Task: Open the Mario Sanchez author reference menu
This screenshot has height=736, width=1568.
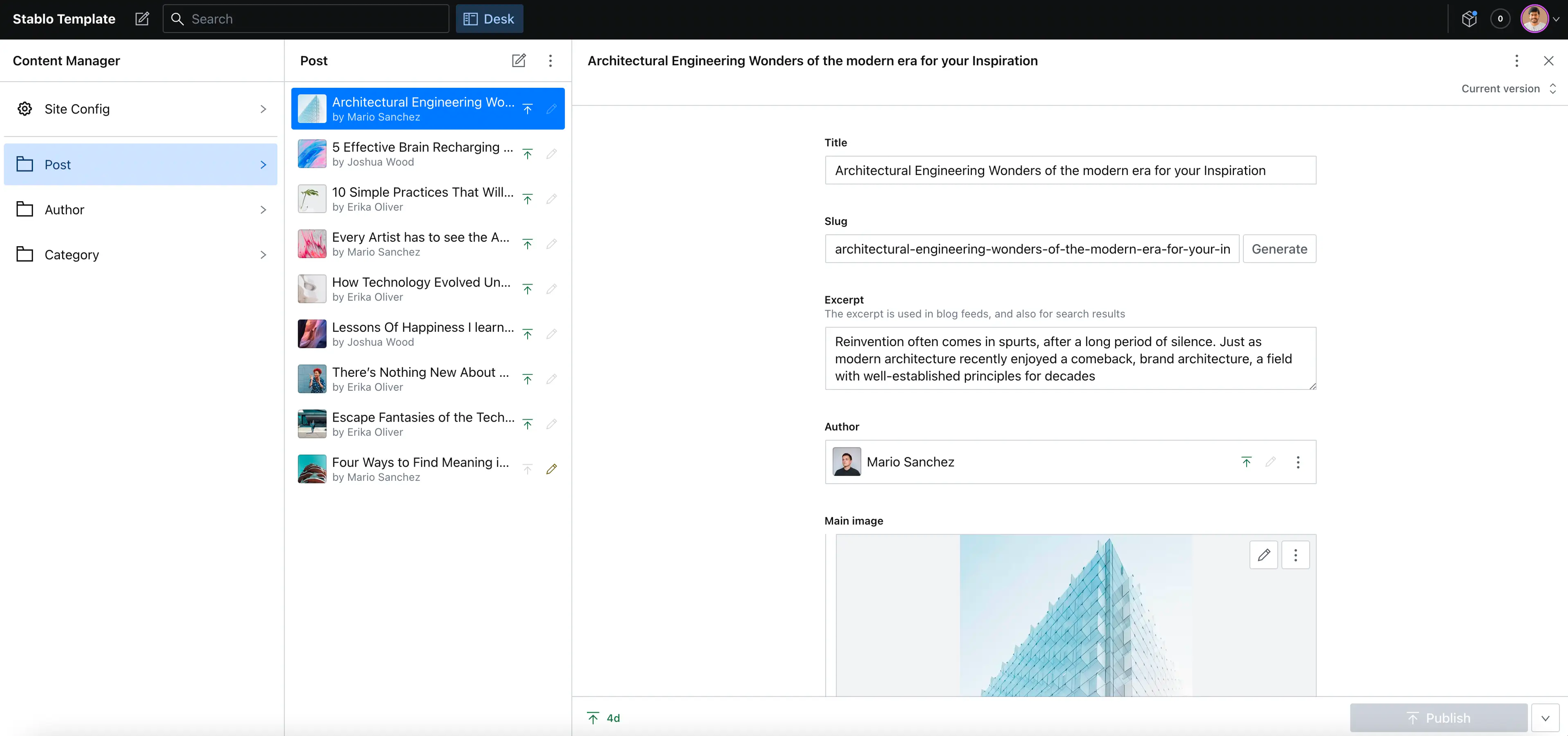Action: click(1298, 462)
